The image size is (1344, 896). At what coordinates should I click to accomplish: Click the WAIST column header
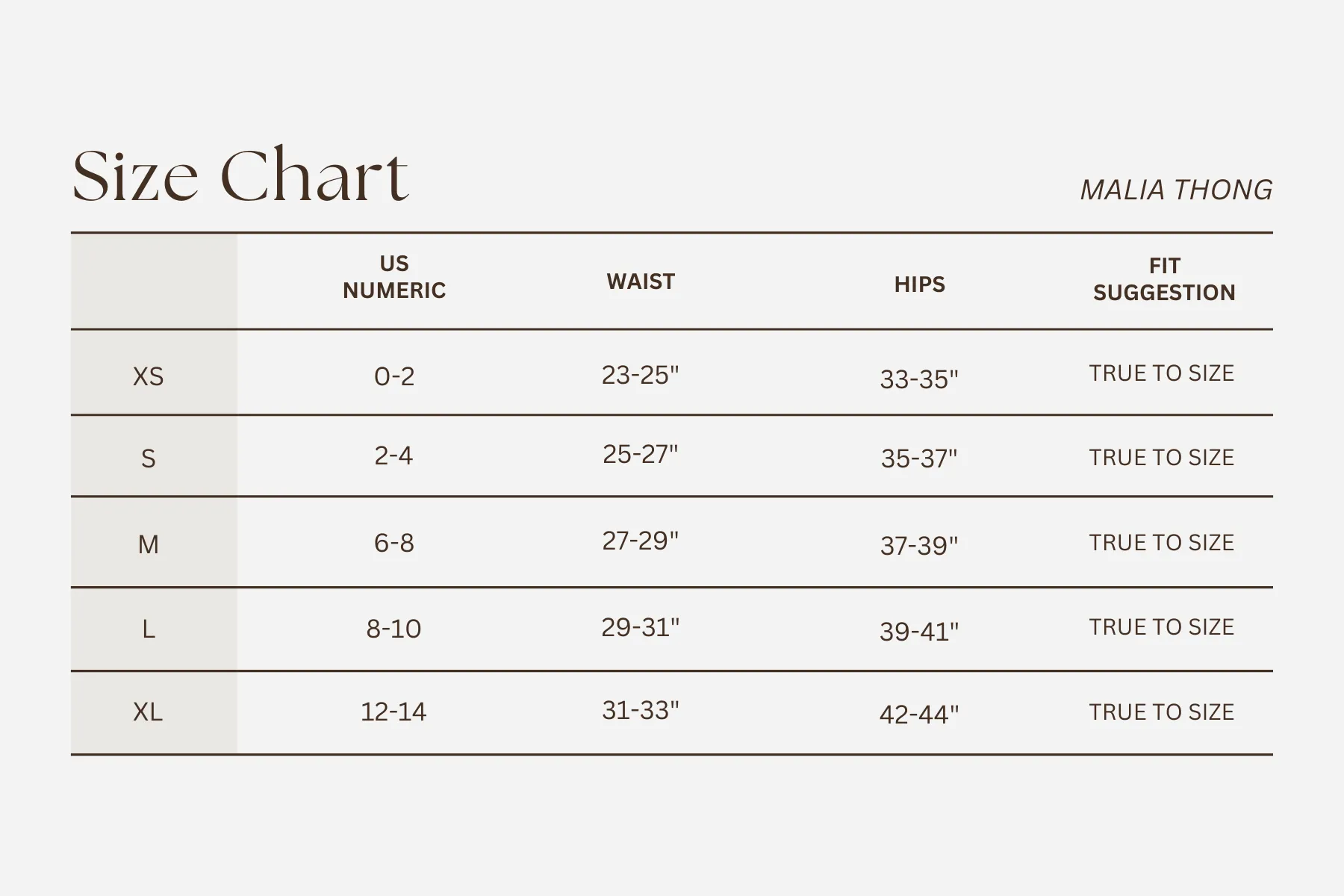pos(641,281)
